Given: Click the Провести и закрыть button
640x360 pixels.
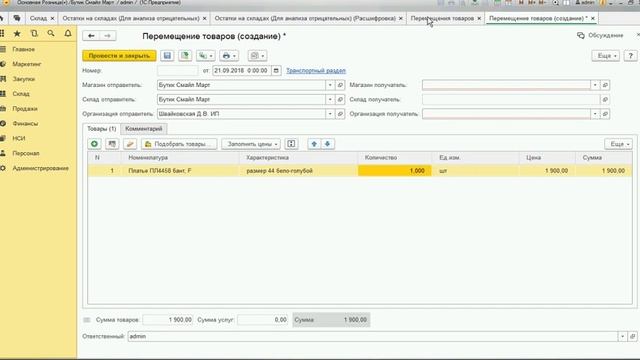Looking at the screenshot, I should click(x=119, y=56).
